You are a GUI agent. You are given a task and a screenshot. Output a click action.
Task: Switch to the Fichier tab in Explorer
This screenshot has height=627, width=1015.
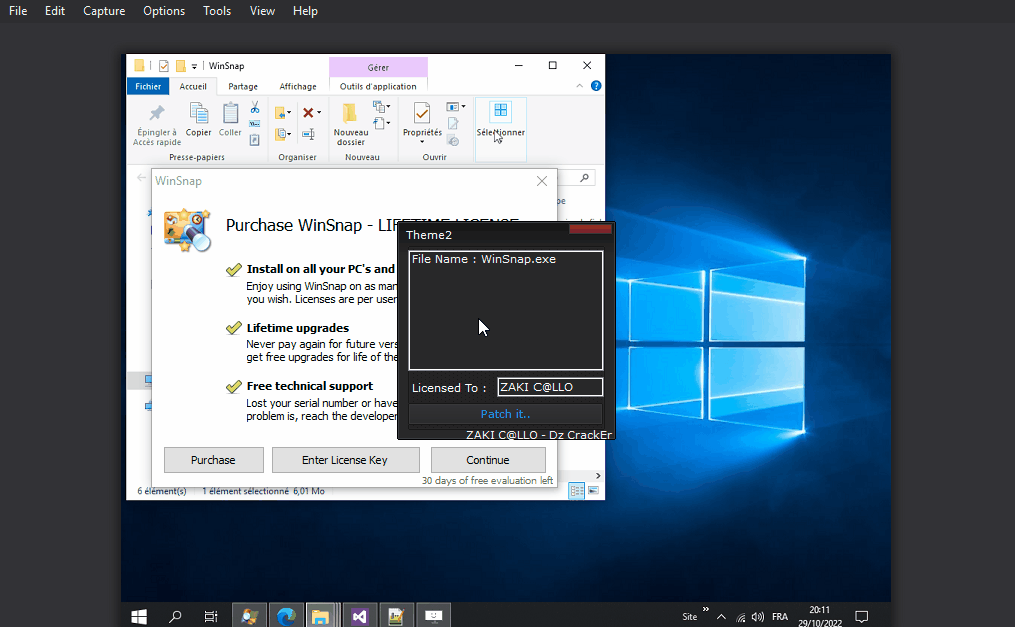[148, 86]
